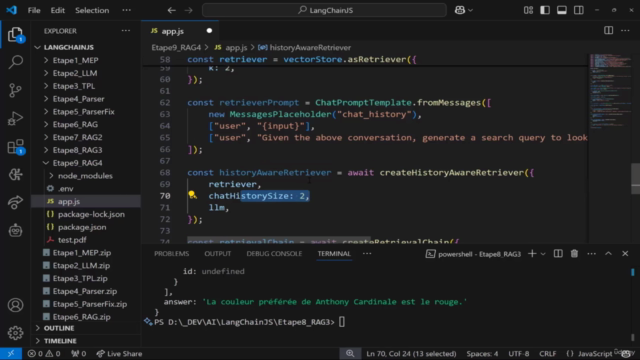This screenshot has width=640, height=360.
Task: Split the terminal pane
Action: tap(558, 253)
